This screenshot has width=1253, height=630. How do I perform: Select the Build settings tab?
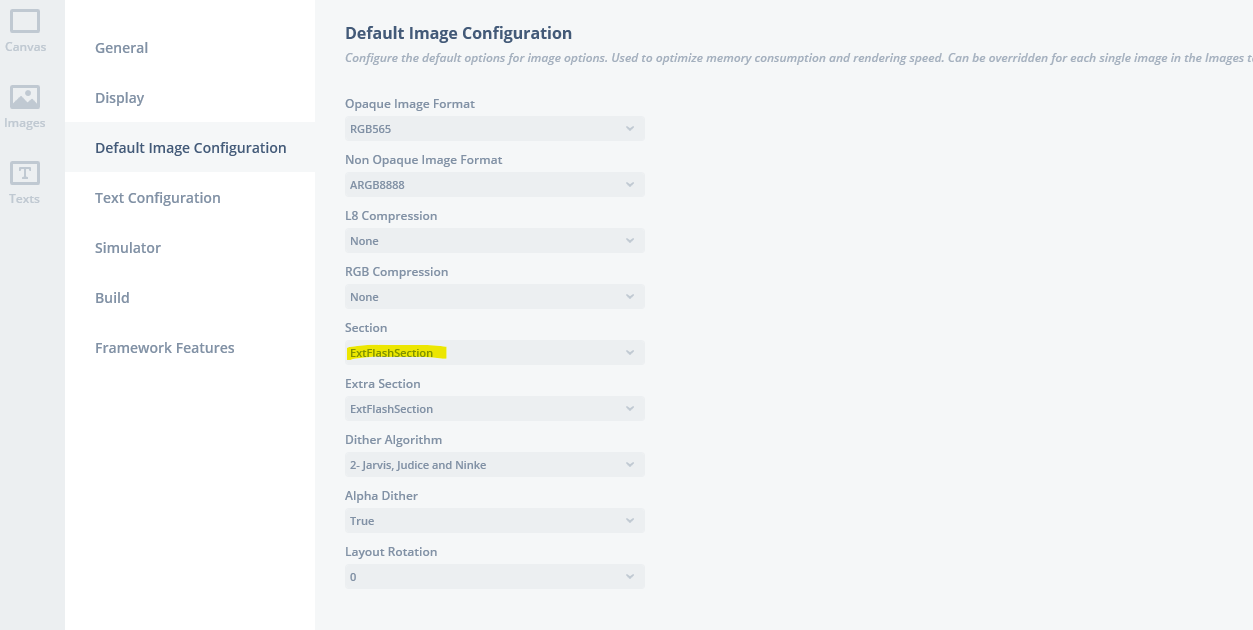[x=112, y=298]
